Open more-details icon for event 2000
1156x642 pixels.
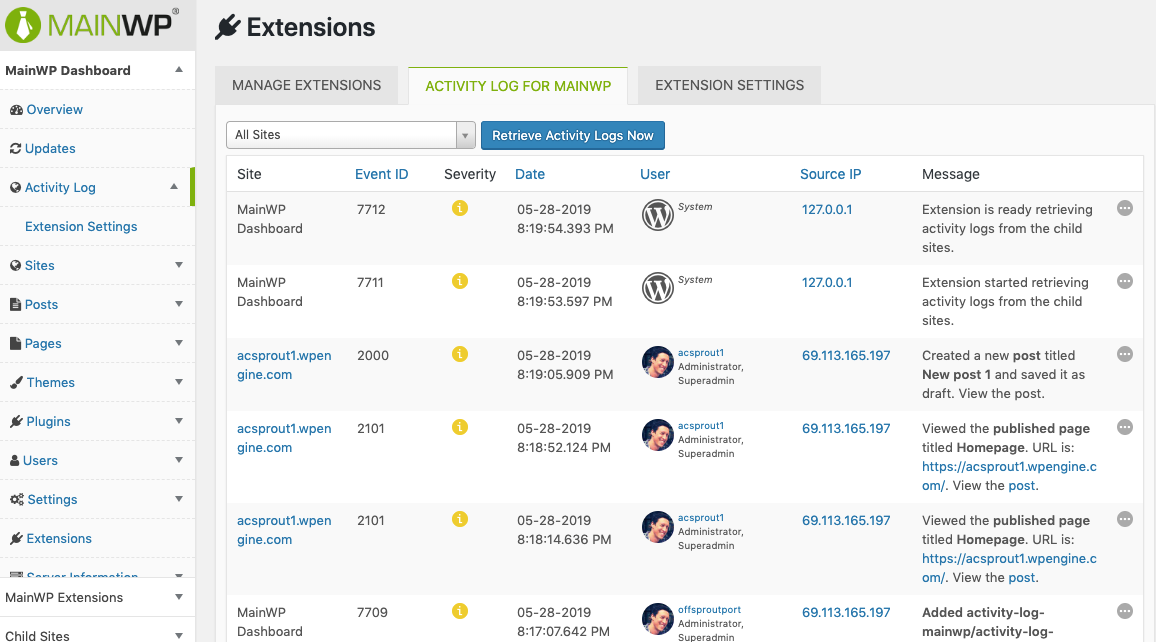coord(1124,355)
